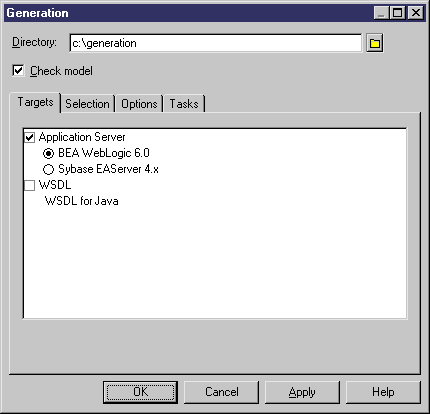The image size is (430, 414).
Task: Select BEA WebLogic 6.0 radio button
Action: click(x=48, y=153)
